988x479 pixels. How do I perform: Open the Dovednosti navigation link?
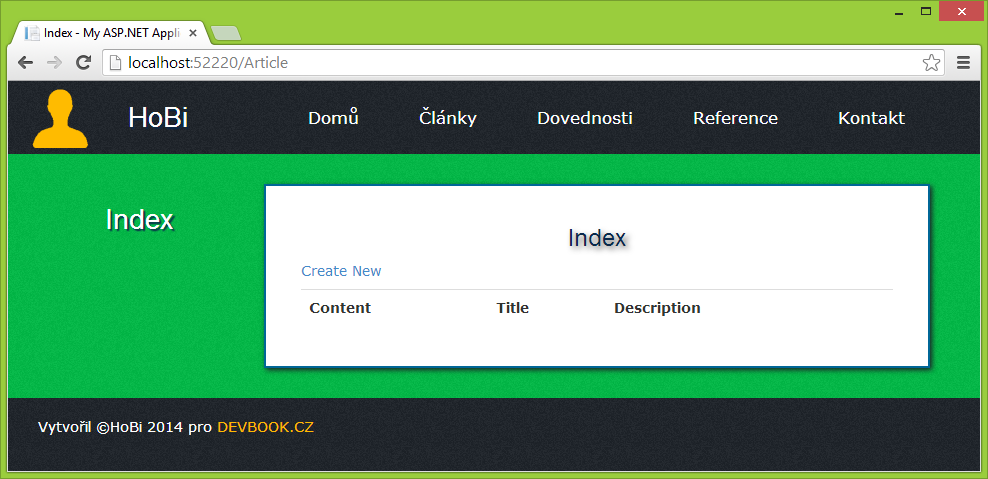(x=584, y=118)
